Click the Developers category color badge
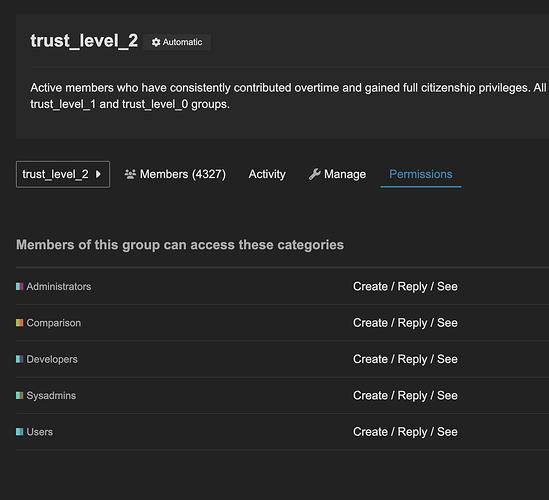The height and width of the screenshot is (500, 549). click(x=20, y=359)
